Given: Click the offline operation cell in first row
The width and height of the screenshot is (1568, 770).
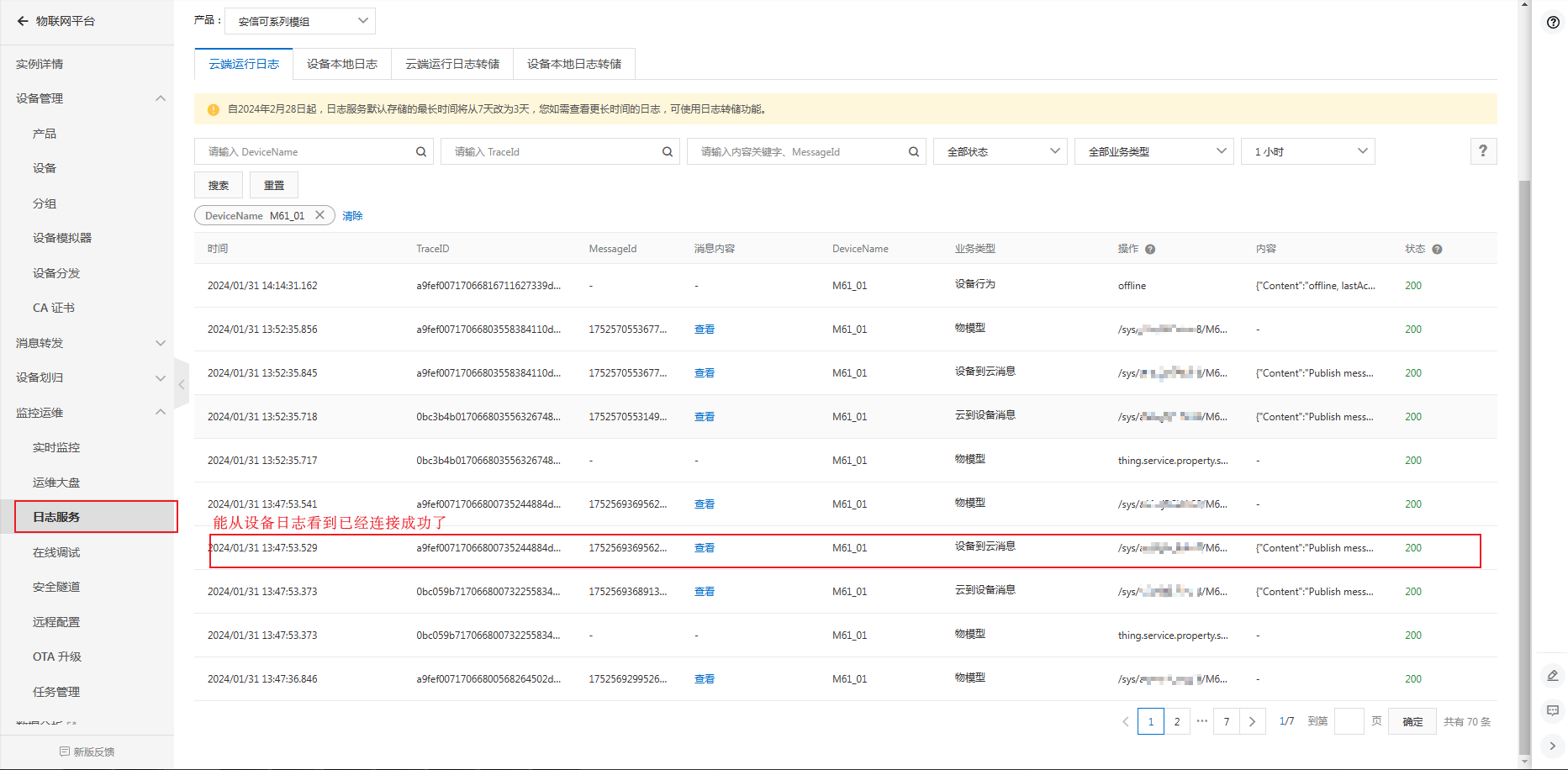Looking at the screenshot, I should click(1132, 286).
